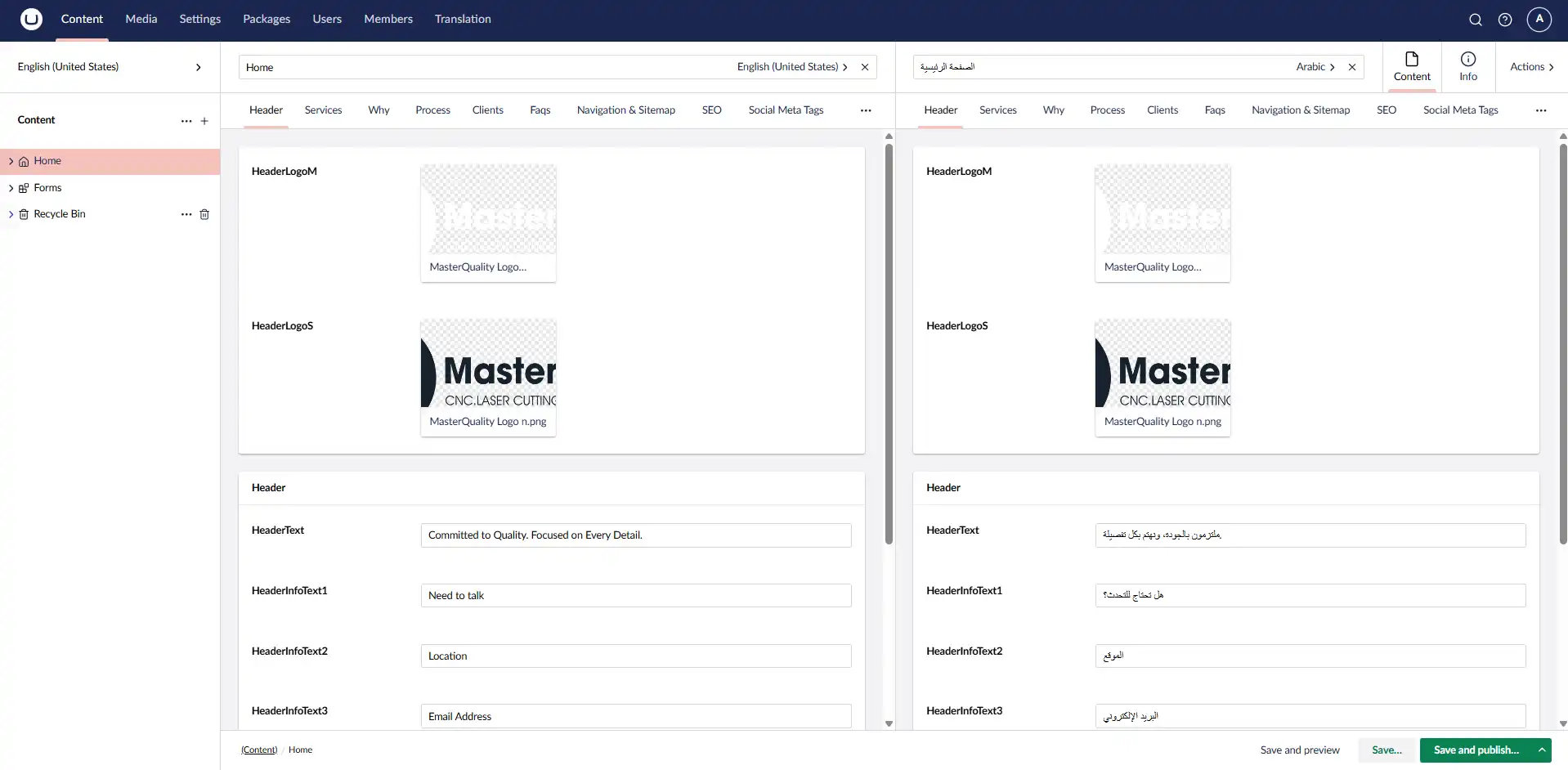The image size is (1568, 770).
Task: Show more tabs in the Arabic pane with the ellipsis
Action: pyautogui.click(x=1541, y=110)
